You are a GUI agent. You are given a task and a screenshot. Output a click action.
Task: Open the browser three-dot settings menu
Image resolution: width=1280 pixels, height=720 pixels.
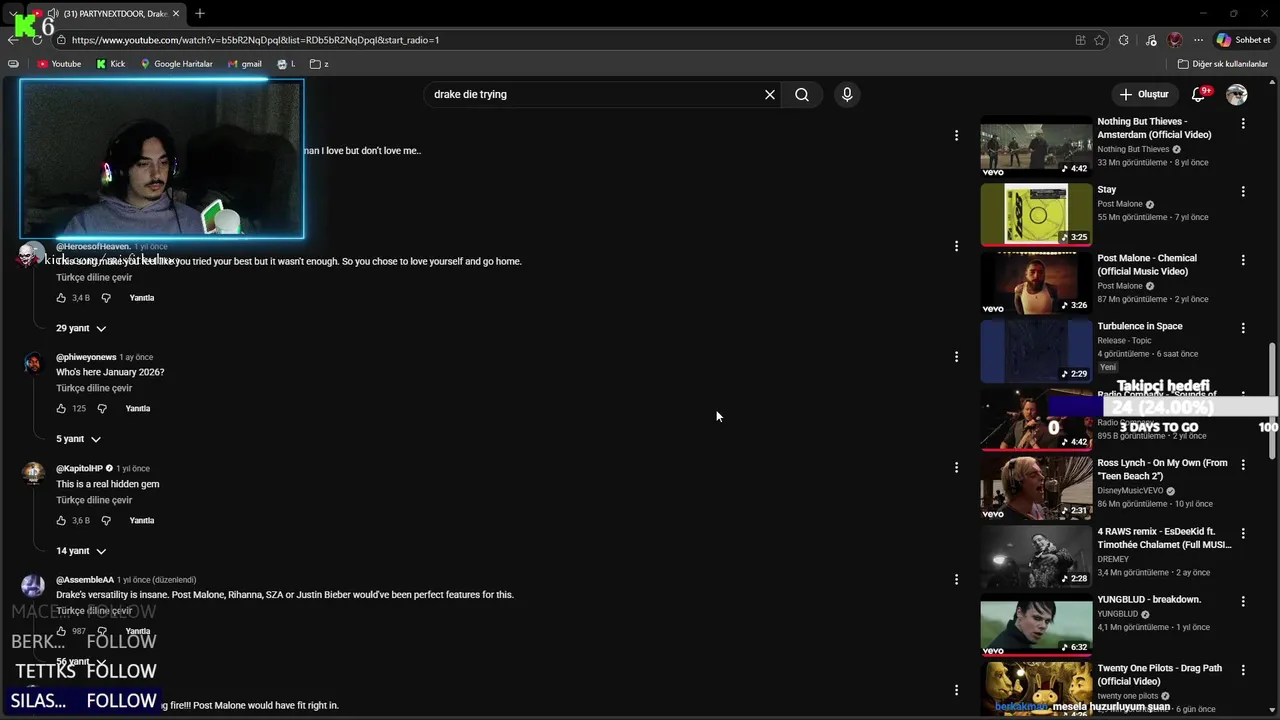[1198, 40]
